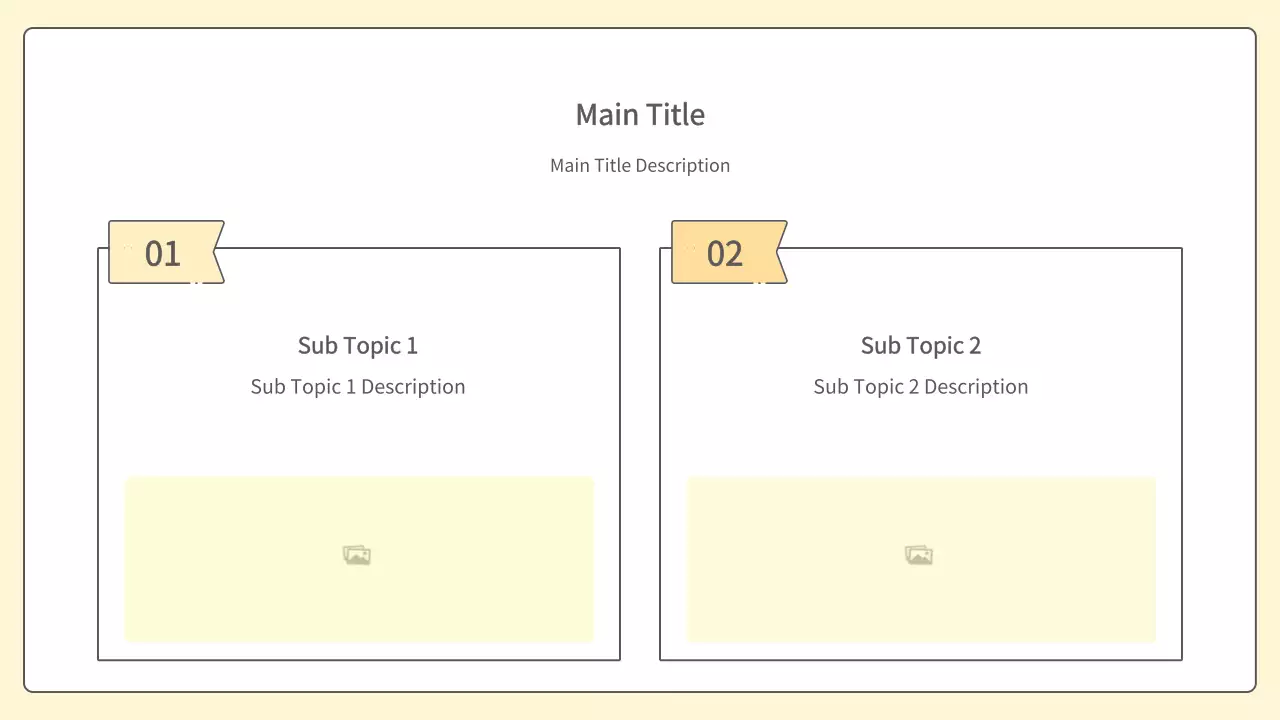The height and width of the screenshot is (720, 1280).
Task: Click the word "Title" in the main heading
Action: point(674,115)
